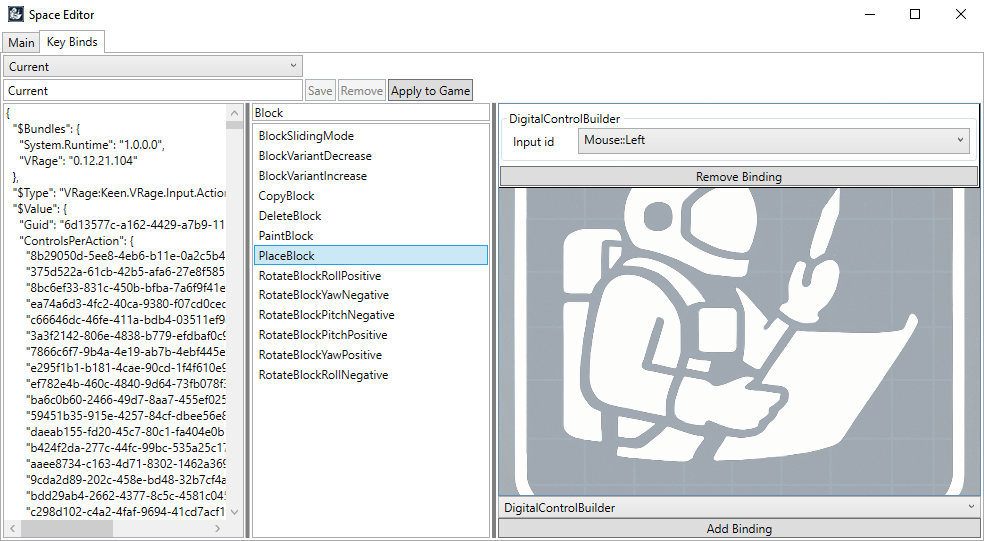Click the Remove profile button
The height and width of the screenshot is (541, 984).
pos(361,90)
